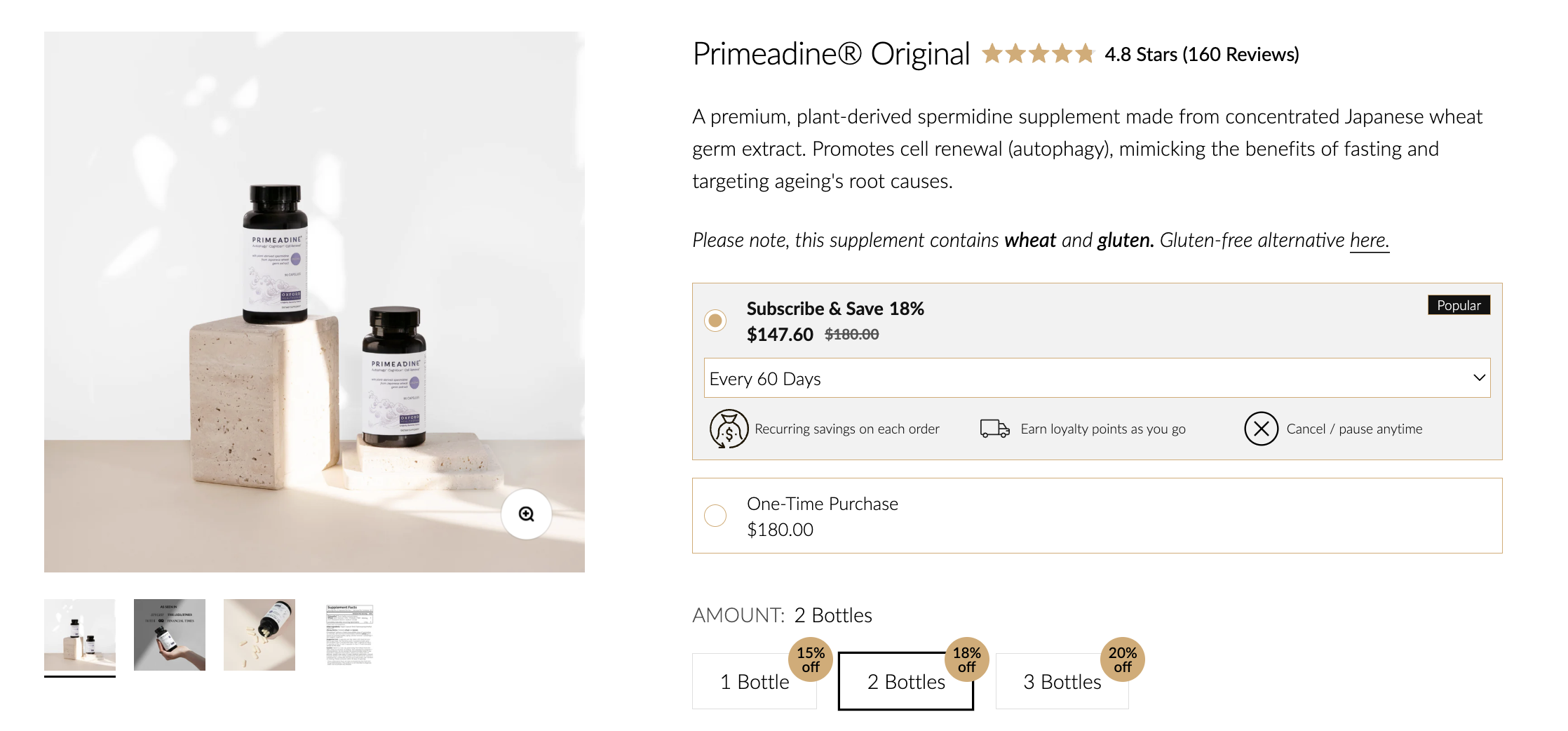Open the gluten-free alternative 'here' link
This screenshot has height=731, width=1568.
(x=1369, y=241)
